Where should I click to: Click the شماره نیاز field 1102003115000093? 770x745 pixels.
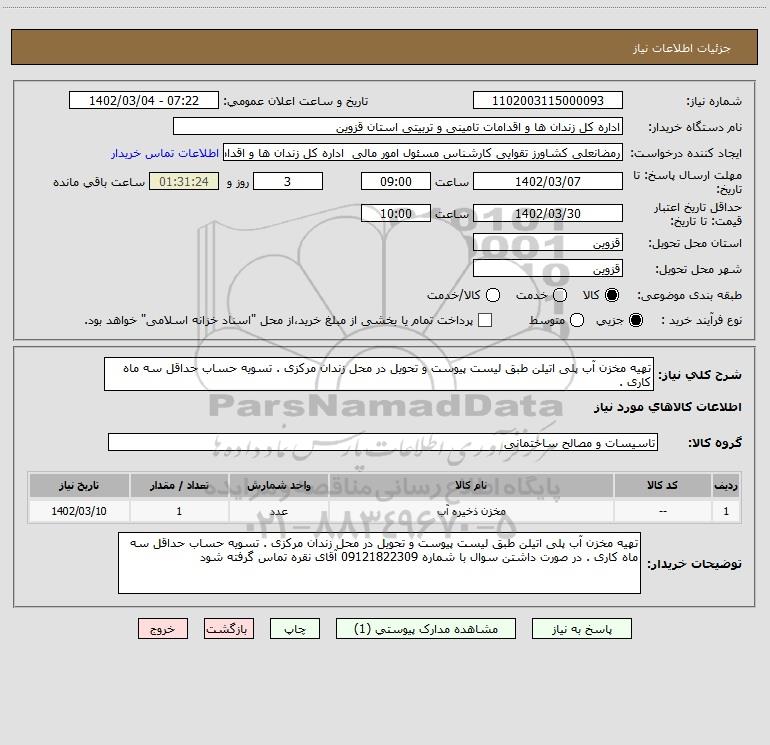[548, 100]
